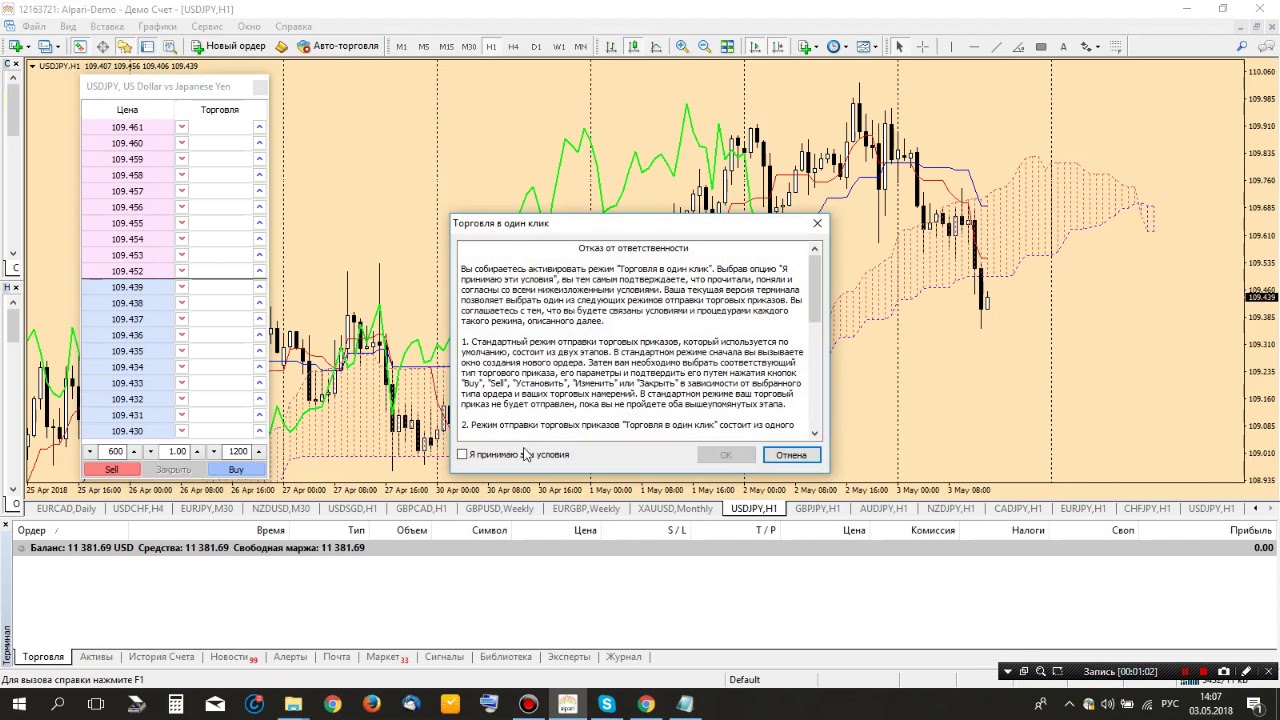This screenshot has width=1280, height=720.
Task: Toggle the Terminal window icon
Action: pos(147,46)
